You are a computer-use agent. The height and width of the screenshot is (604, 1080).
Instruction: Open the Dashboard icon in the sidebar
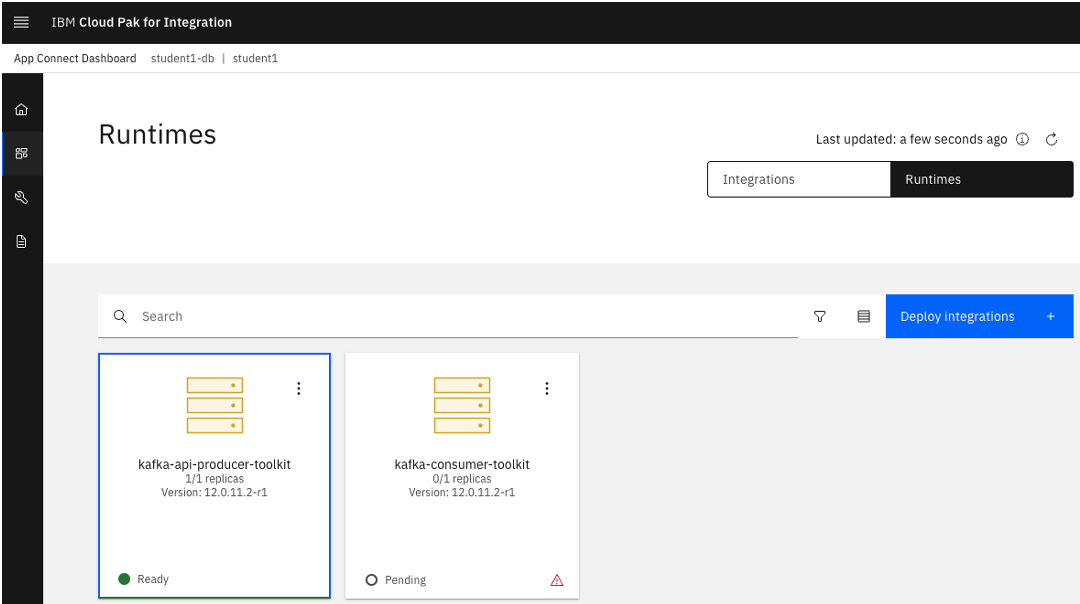(21, 154)
